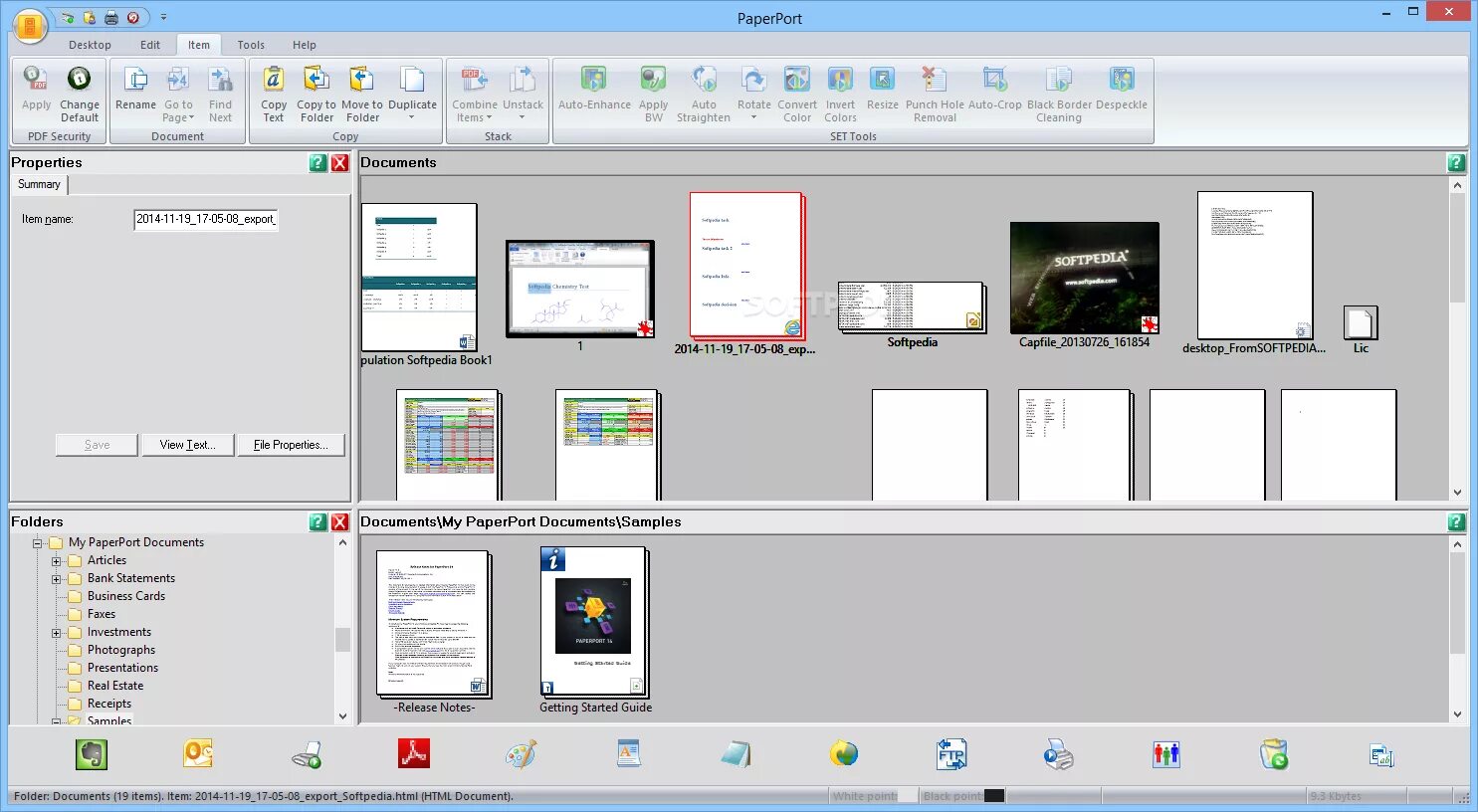Send to Evernote from the Send To bar
The height and width of the screenshot is (812, 1478).
click(92, 755)
